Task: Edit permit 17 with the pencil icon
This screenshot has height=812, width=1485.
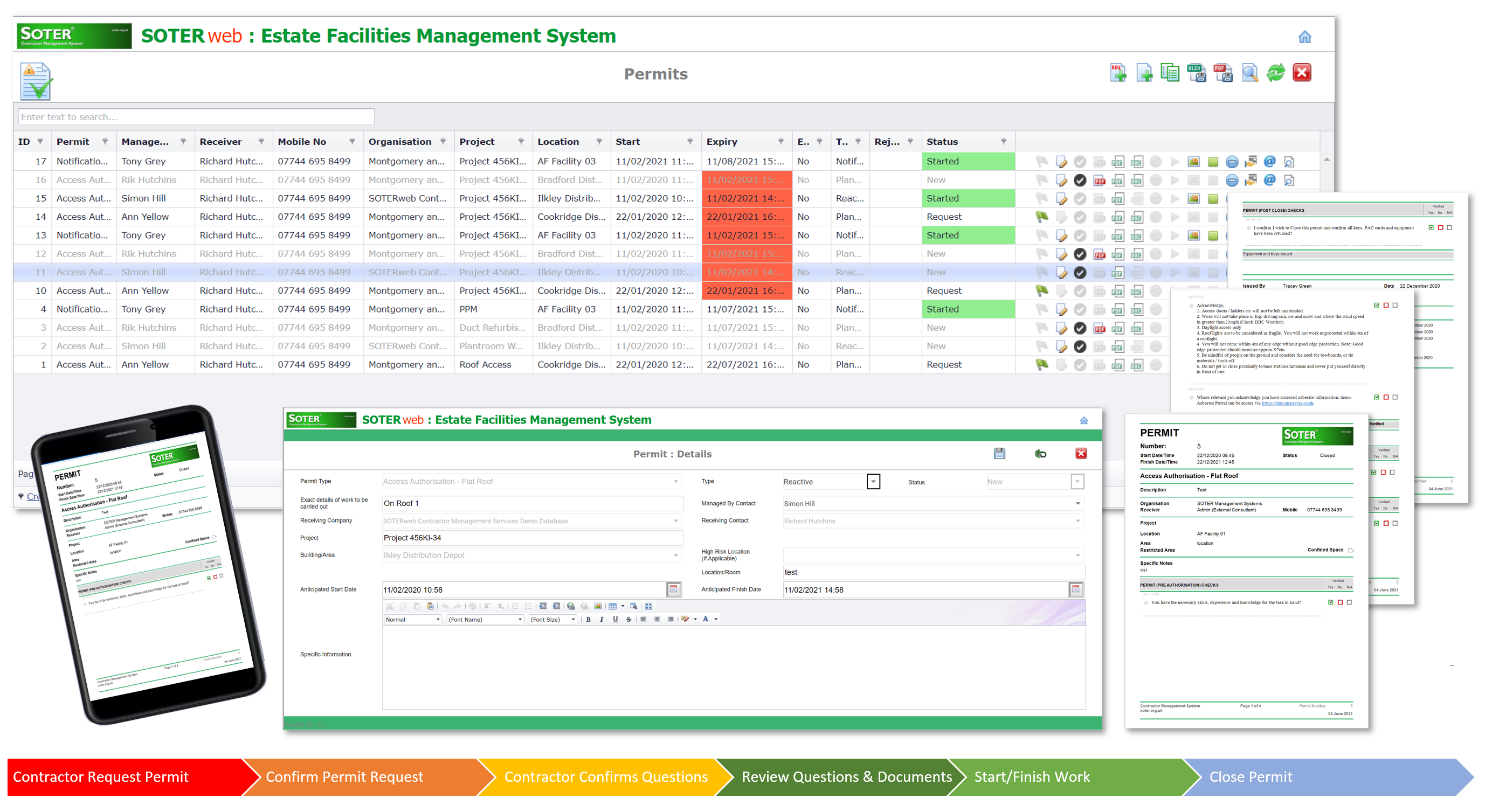Action: (x=1061, y=161)
